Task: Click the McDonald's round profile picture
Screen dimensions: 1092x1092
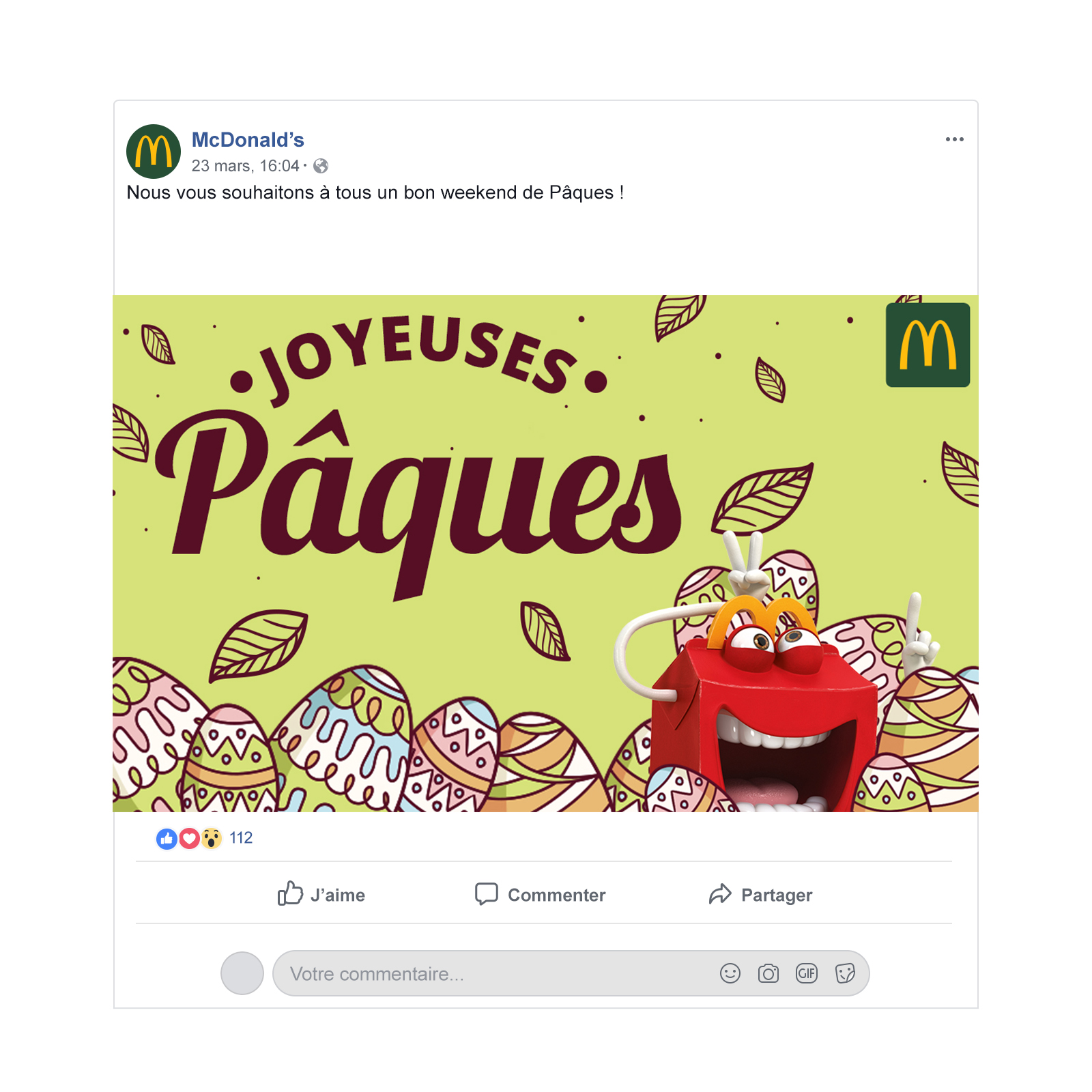Action: pos(154,152)
